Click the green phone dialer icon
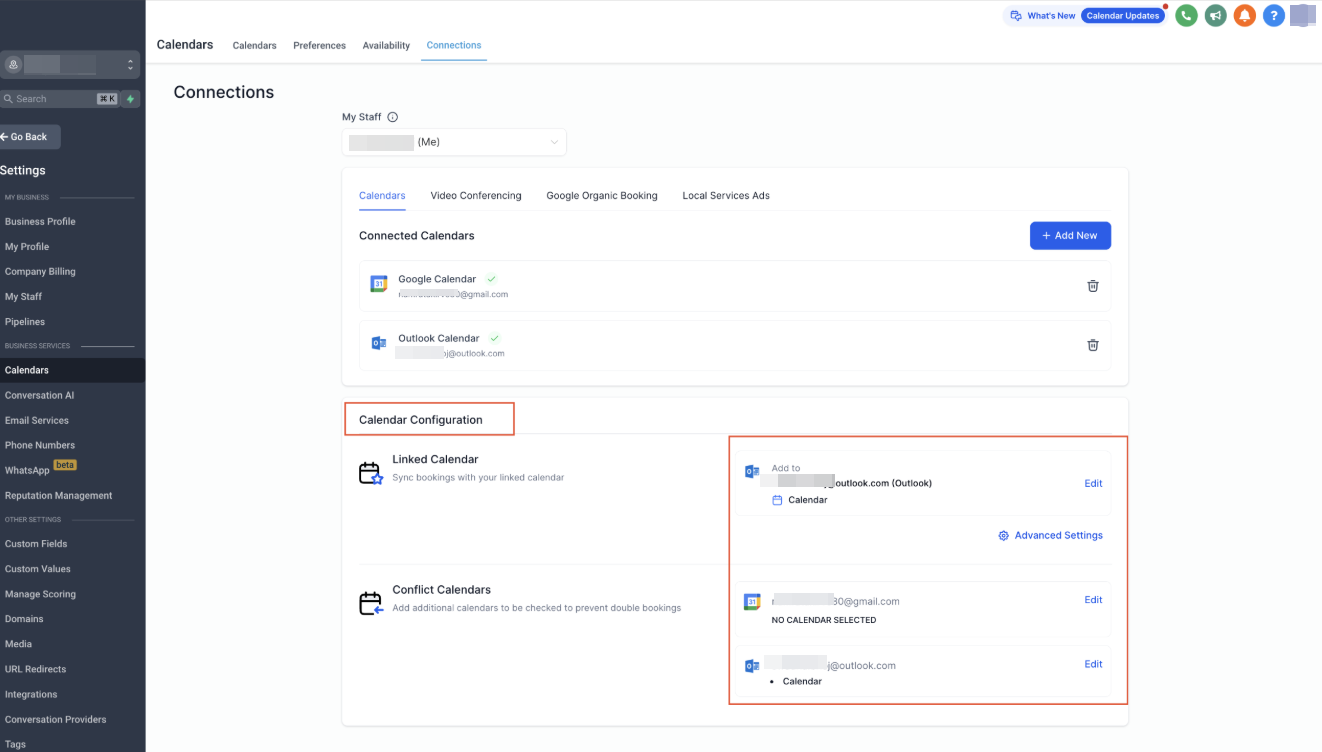The height and width of the screenshot is (752, 1322). [1186, 15]
